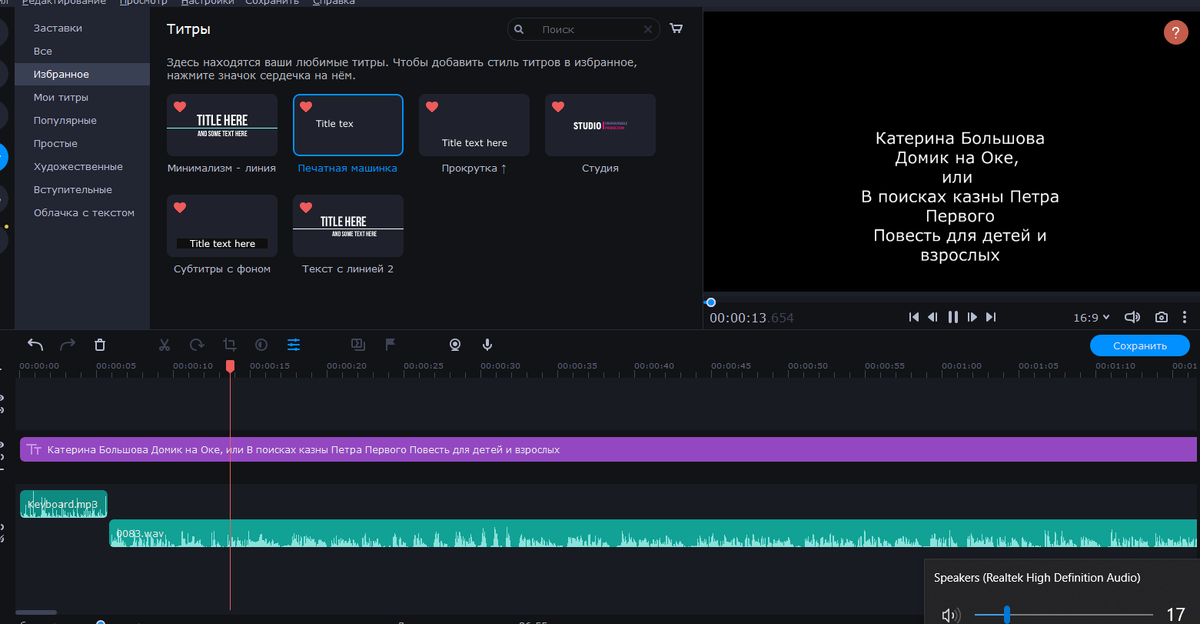Select the 'Прокрутка ↑' title thumbnail
The width and height of the screenshot is (1200, 624).
tap(474, 125)
